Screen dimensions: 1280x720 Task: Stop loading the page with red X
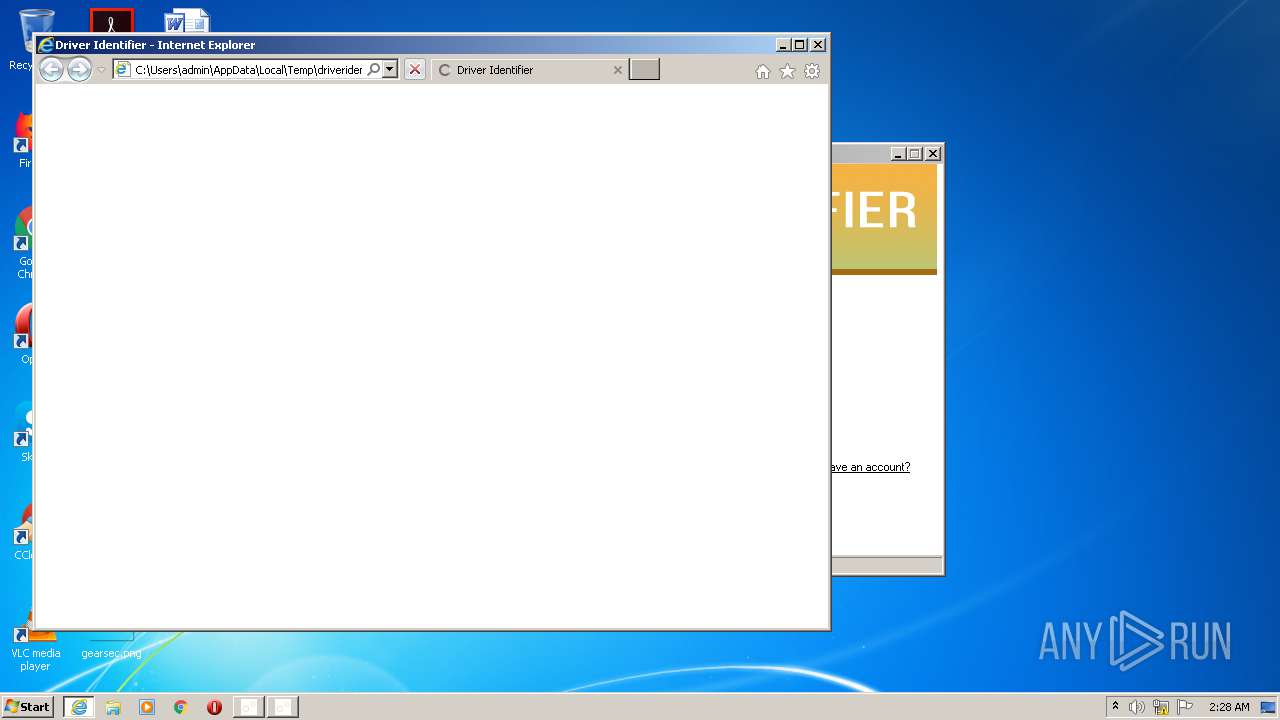(415, 70)
